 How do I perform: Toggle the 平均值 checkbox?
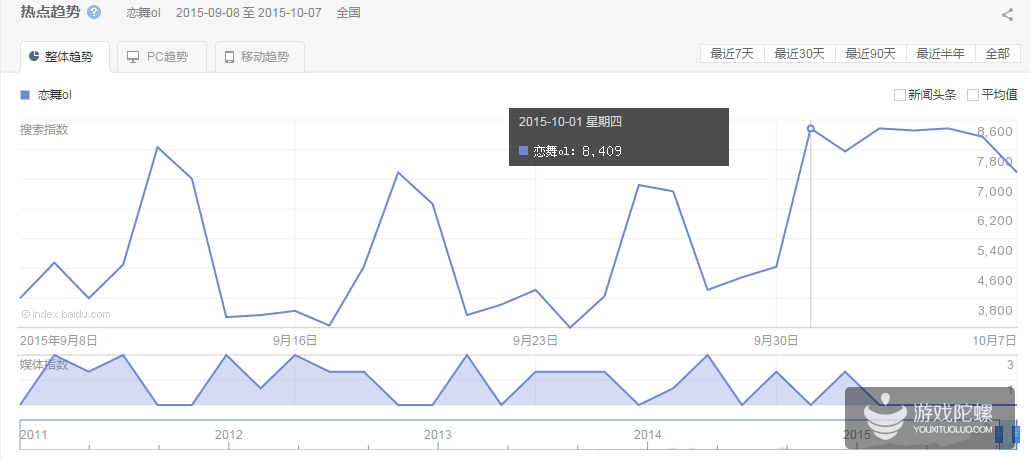pos(973,95)
